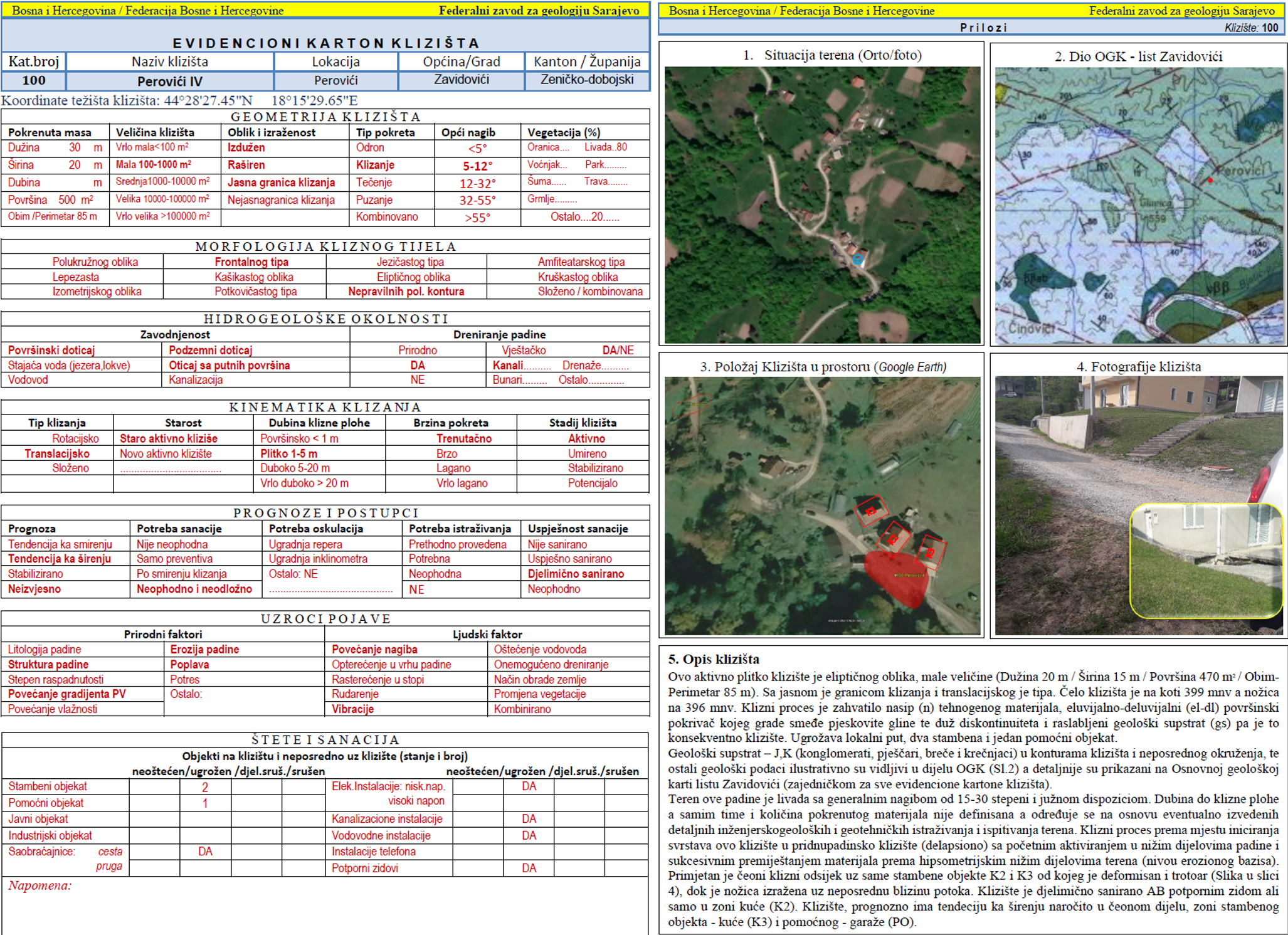Select the '5. Opis klizišta' heading
The height and width of the screenshot is (935, 1288).
pyautogui.click(x=714, y=659)
